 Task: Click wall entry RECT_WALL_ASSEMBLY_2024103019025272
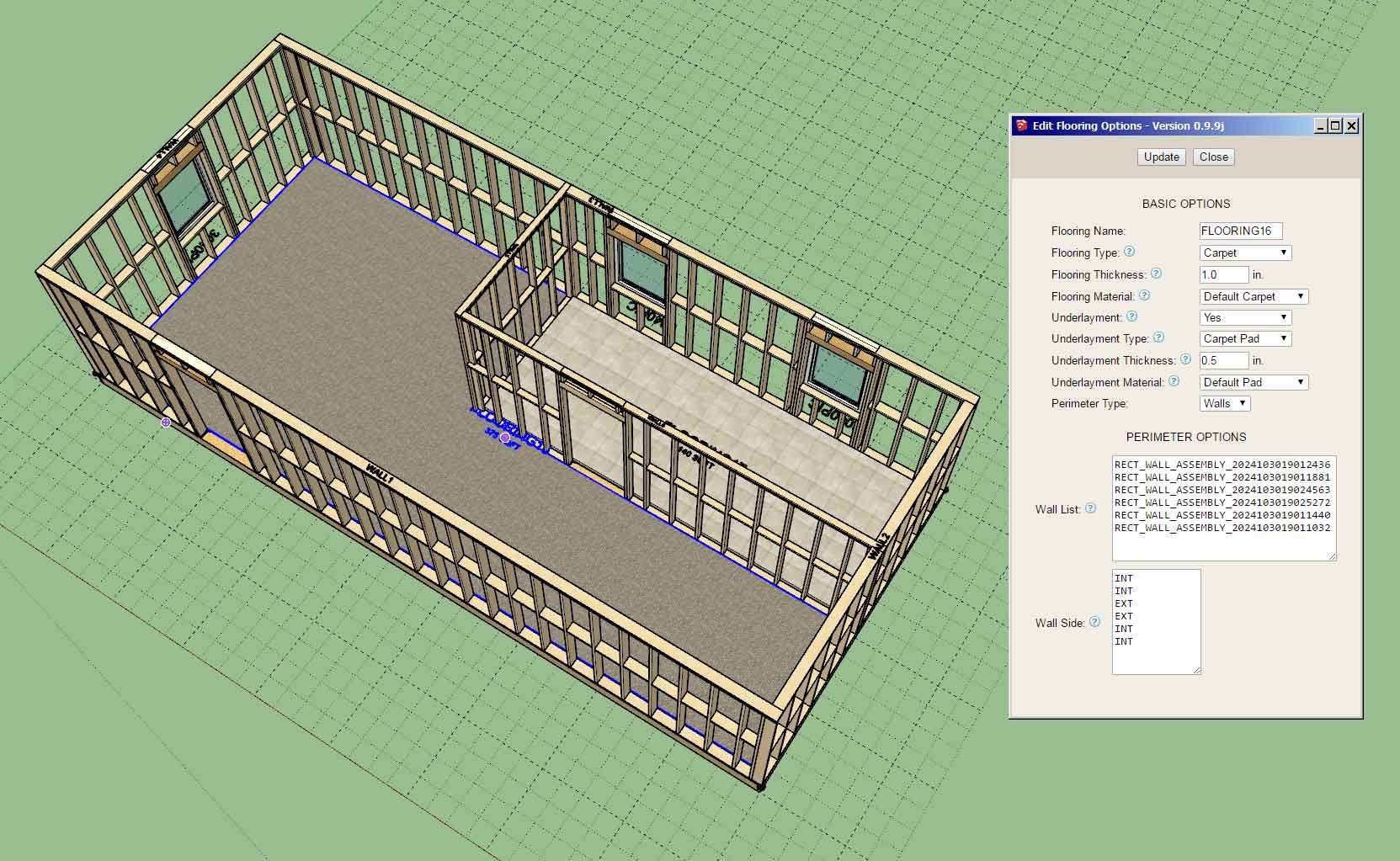click(x=1222, y=502)
